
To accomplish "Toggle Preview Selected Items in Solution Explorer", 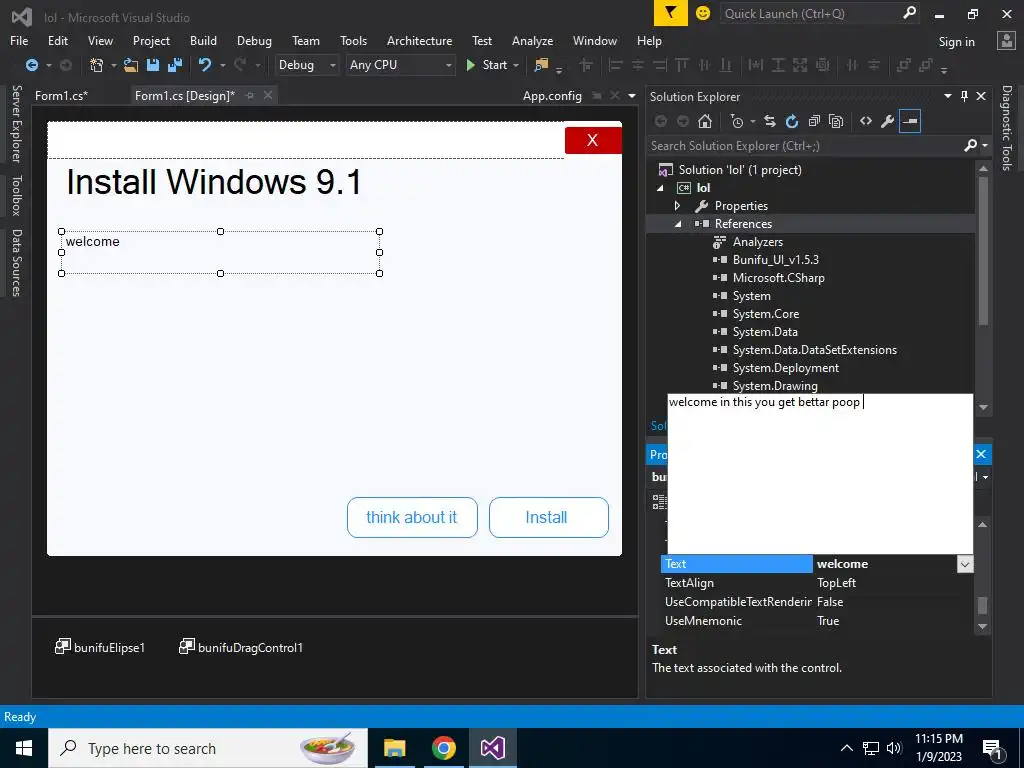I will pos(910,121).
